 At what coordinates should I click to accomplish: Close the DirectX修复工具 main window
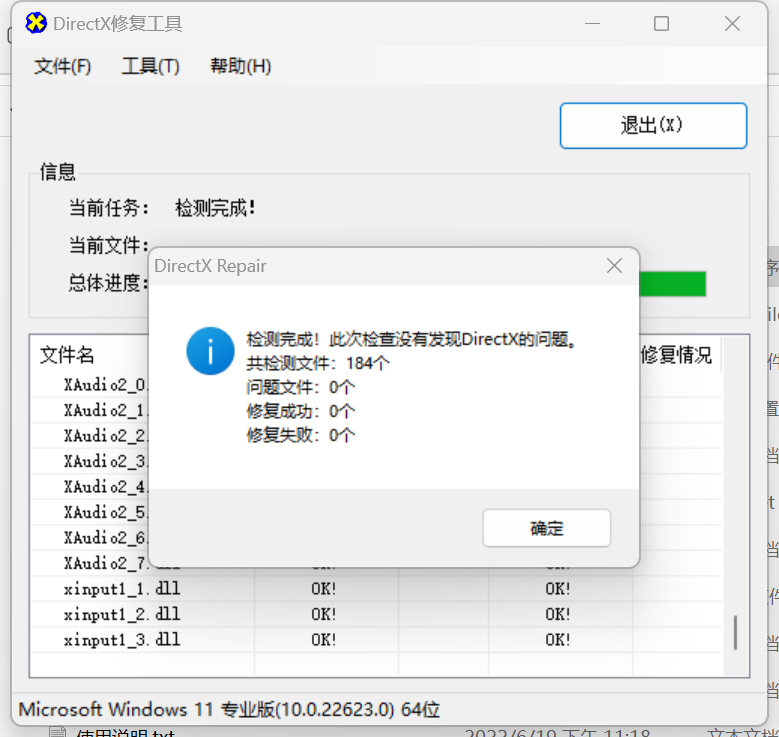coord(732,23)
